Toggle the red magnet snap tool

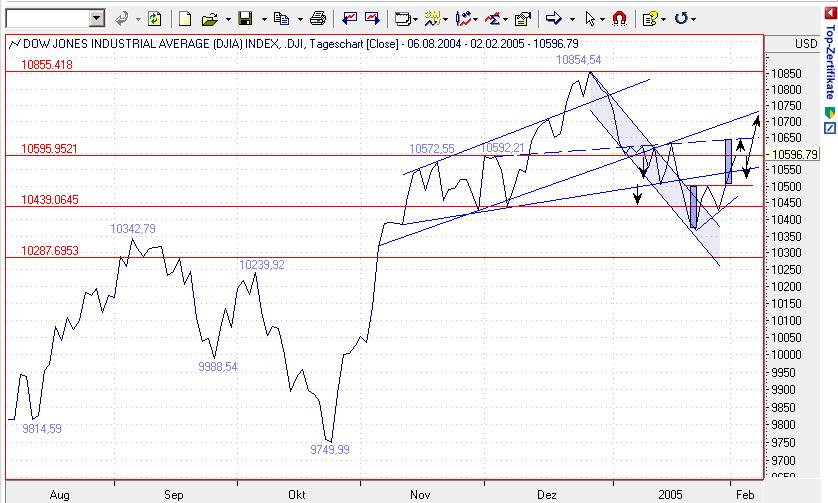tap(619, 19)
